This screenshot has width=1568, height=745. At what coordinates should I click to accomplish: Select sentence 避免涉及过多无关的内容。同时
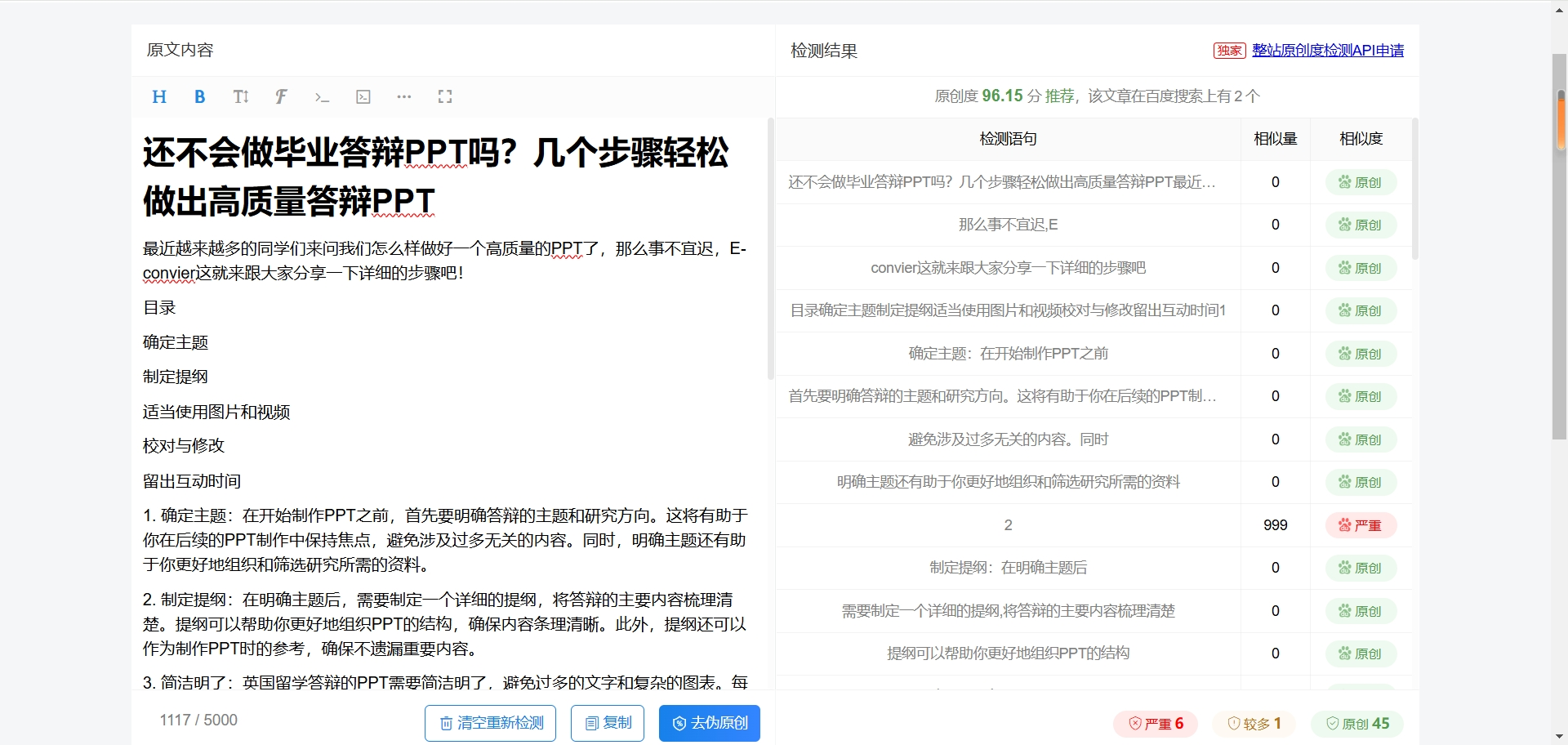point(1009,439)
